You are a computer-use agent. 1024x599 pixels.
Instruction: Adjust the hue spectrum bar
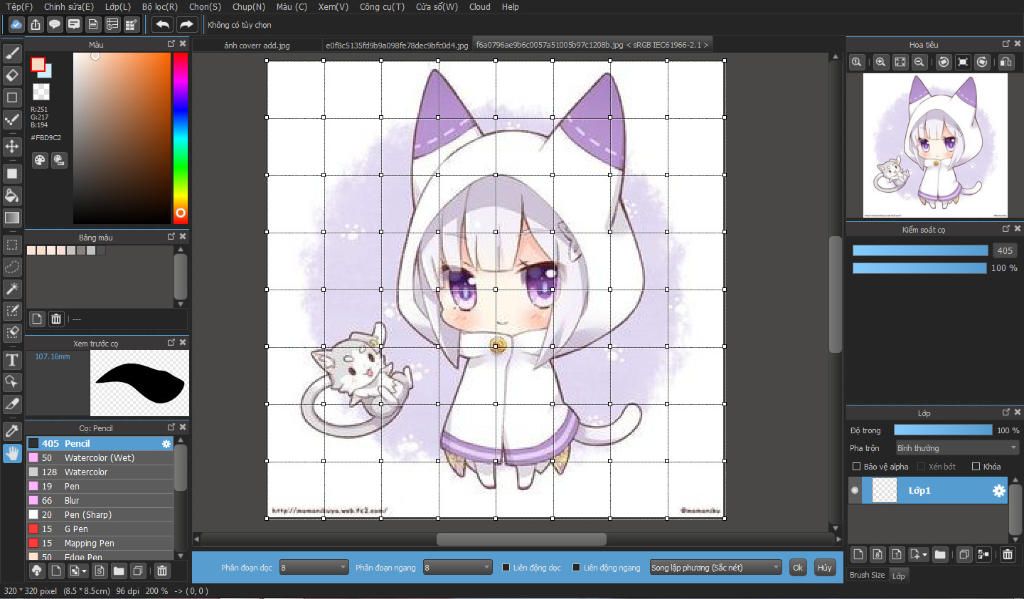pos(180,138)
